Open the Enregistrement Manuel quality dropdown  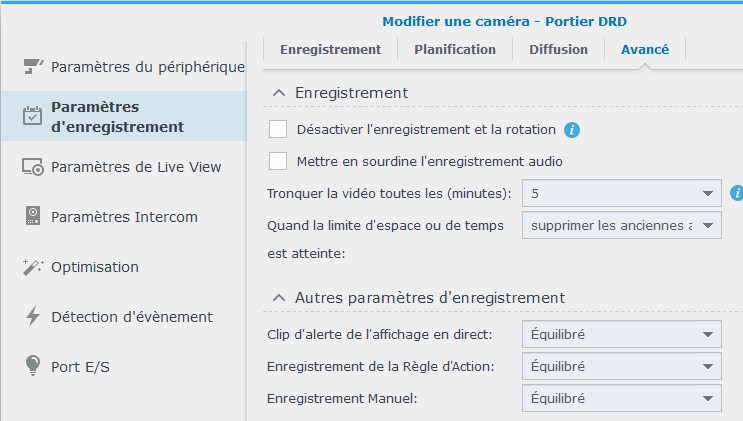[x=621, y=398]
